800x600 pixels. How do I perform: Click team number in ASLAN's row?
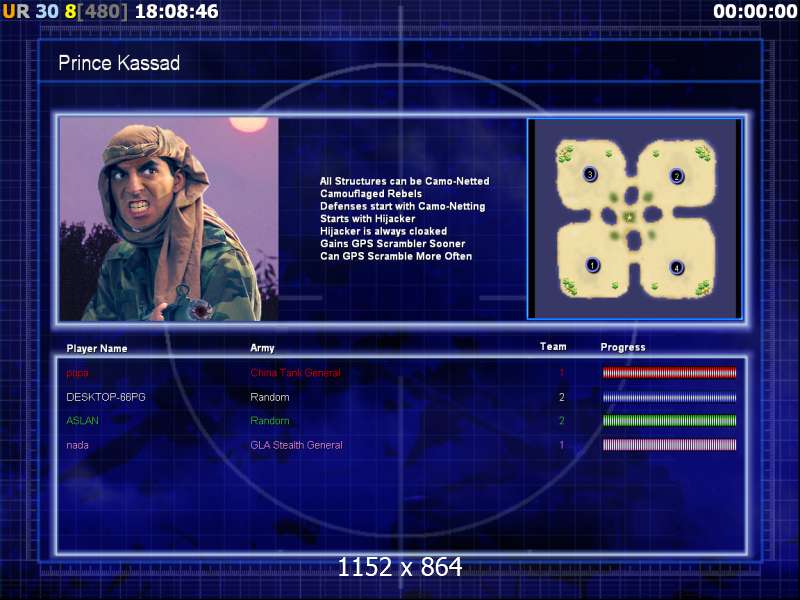tap(562, 421)
